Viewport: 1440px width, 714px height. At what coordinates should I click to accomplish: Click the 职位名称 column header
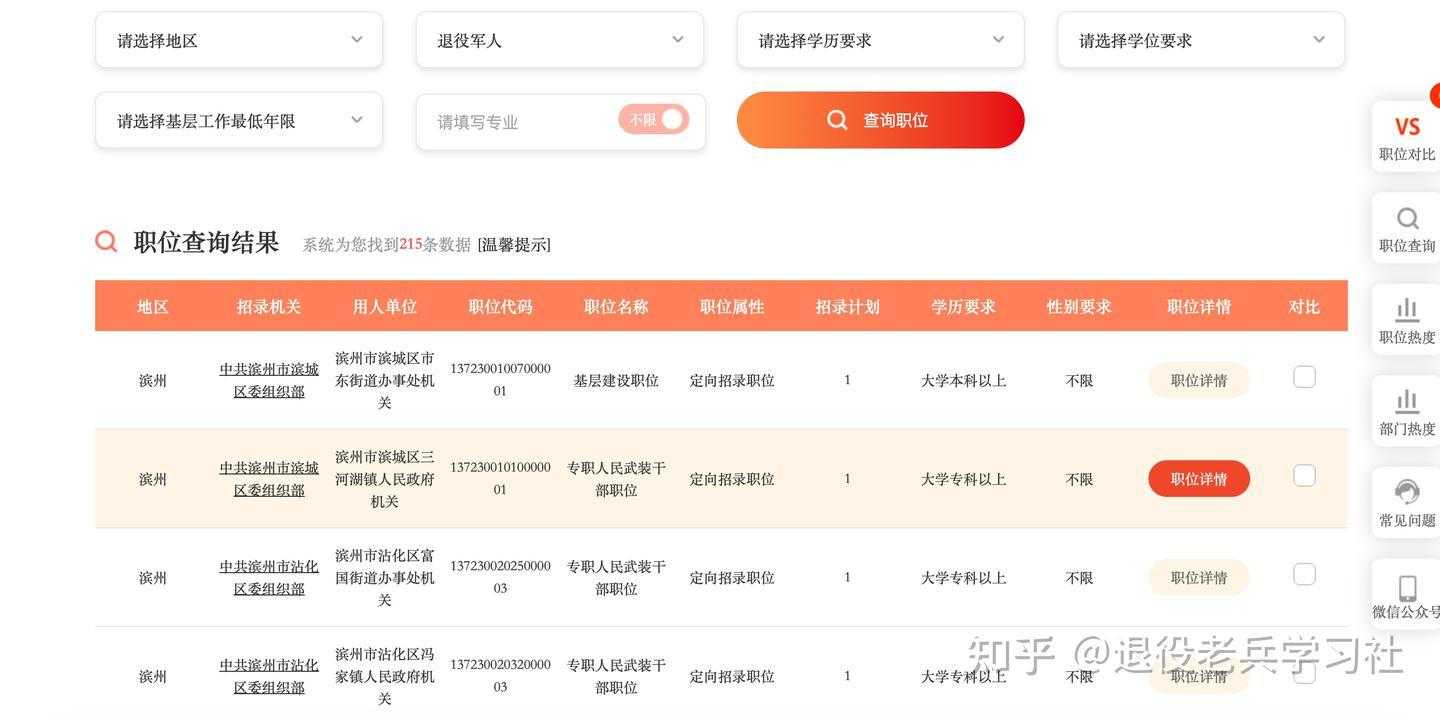tap(616, 307)
